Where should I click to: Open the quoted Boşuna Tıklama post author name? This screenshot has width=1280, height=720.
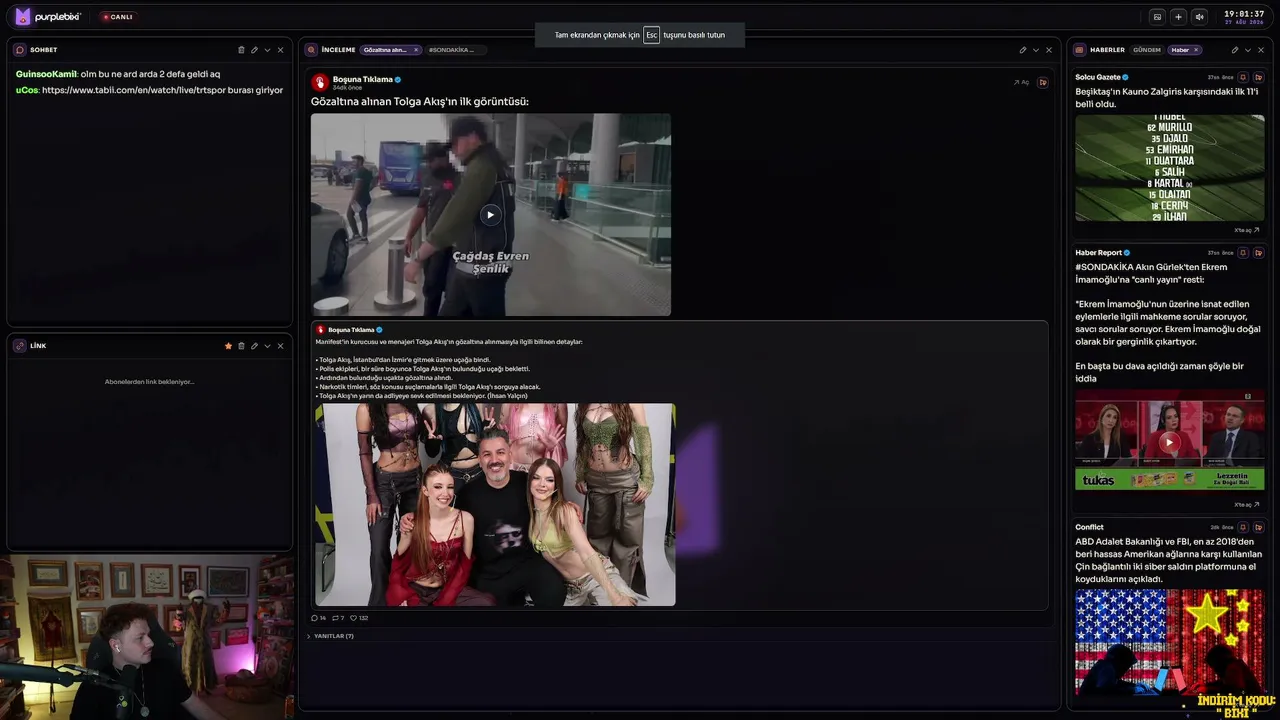click(x=351, y=329)
